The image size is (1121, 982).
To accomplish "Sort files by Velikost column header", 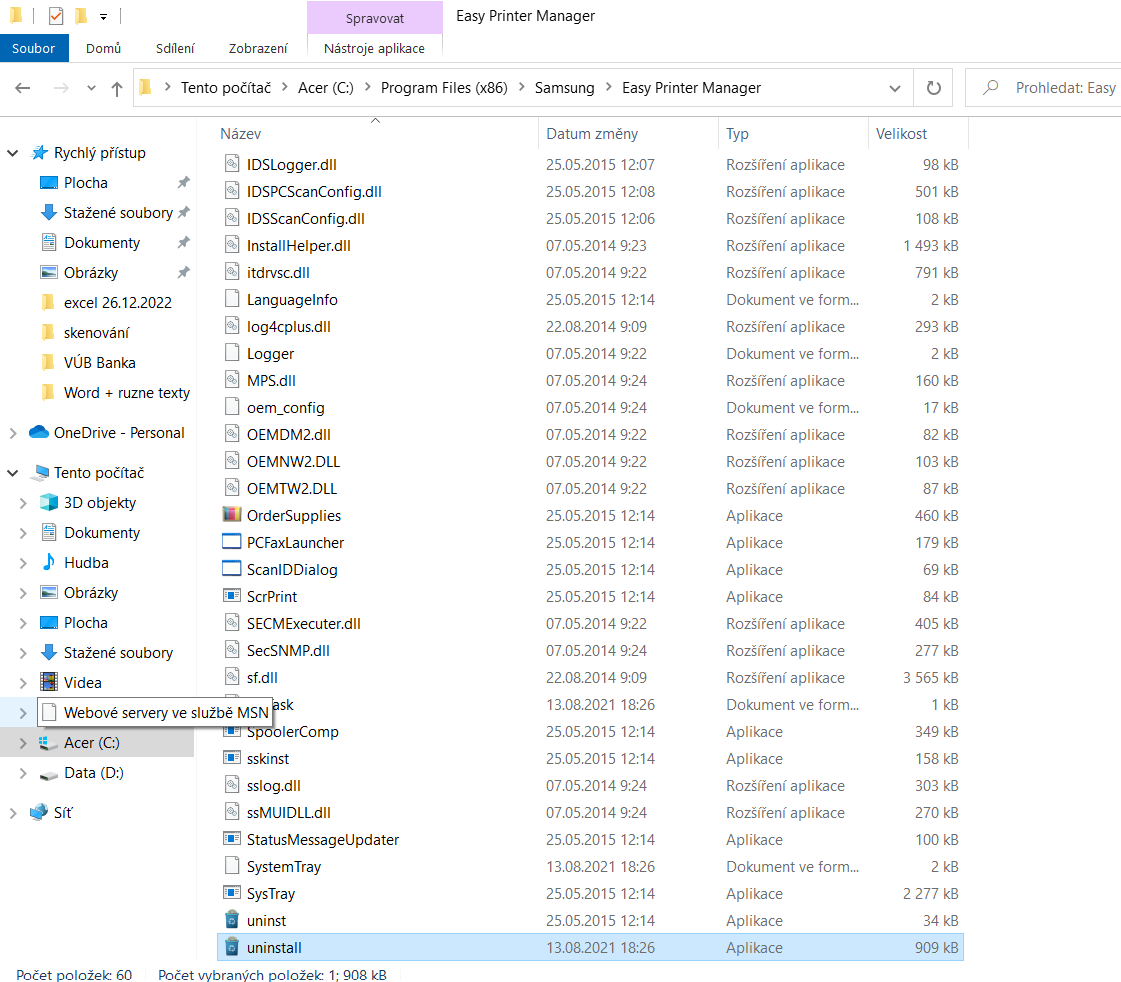I will [x=918, y=134].
